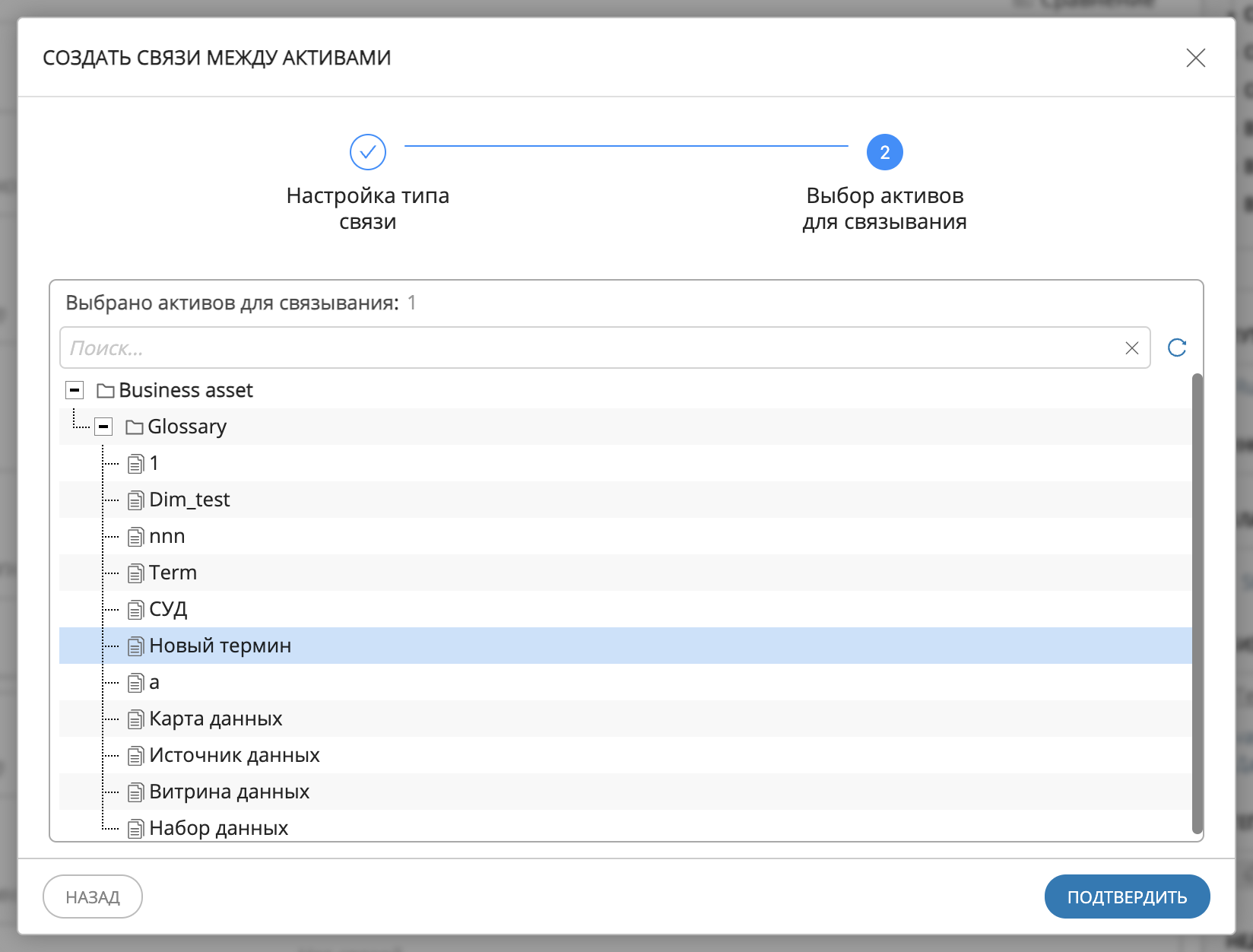
Task: Click the Business asset folder icon
Action: pyautogui.click(x=106, y=391)
